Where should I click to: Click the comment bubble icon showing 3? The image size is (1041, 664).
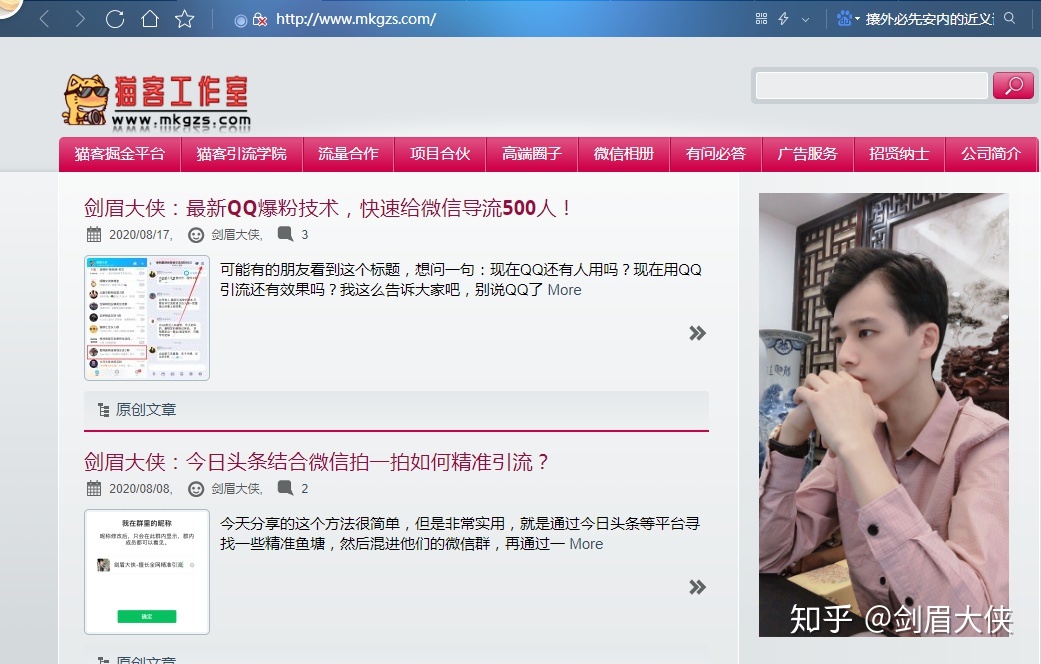285,234
